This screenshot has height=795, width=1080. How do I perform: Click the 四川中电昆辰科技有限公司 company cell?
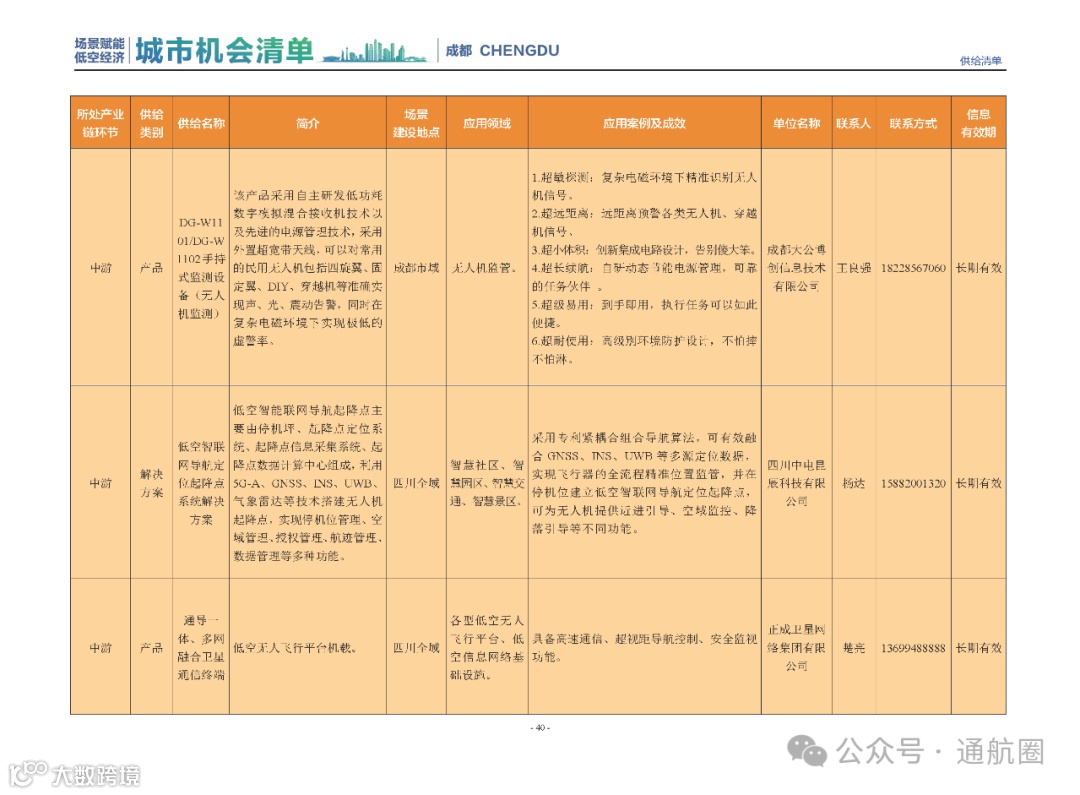pyautogui.click(x=797, y=483)
